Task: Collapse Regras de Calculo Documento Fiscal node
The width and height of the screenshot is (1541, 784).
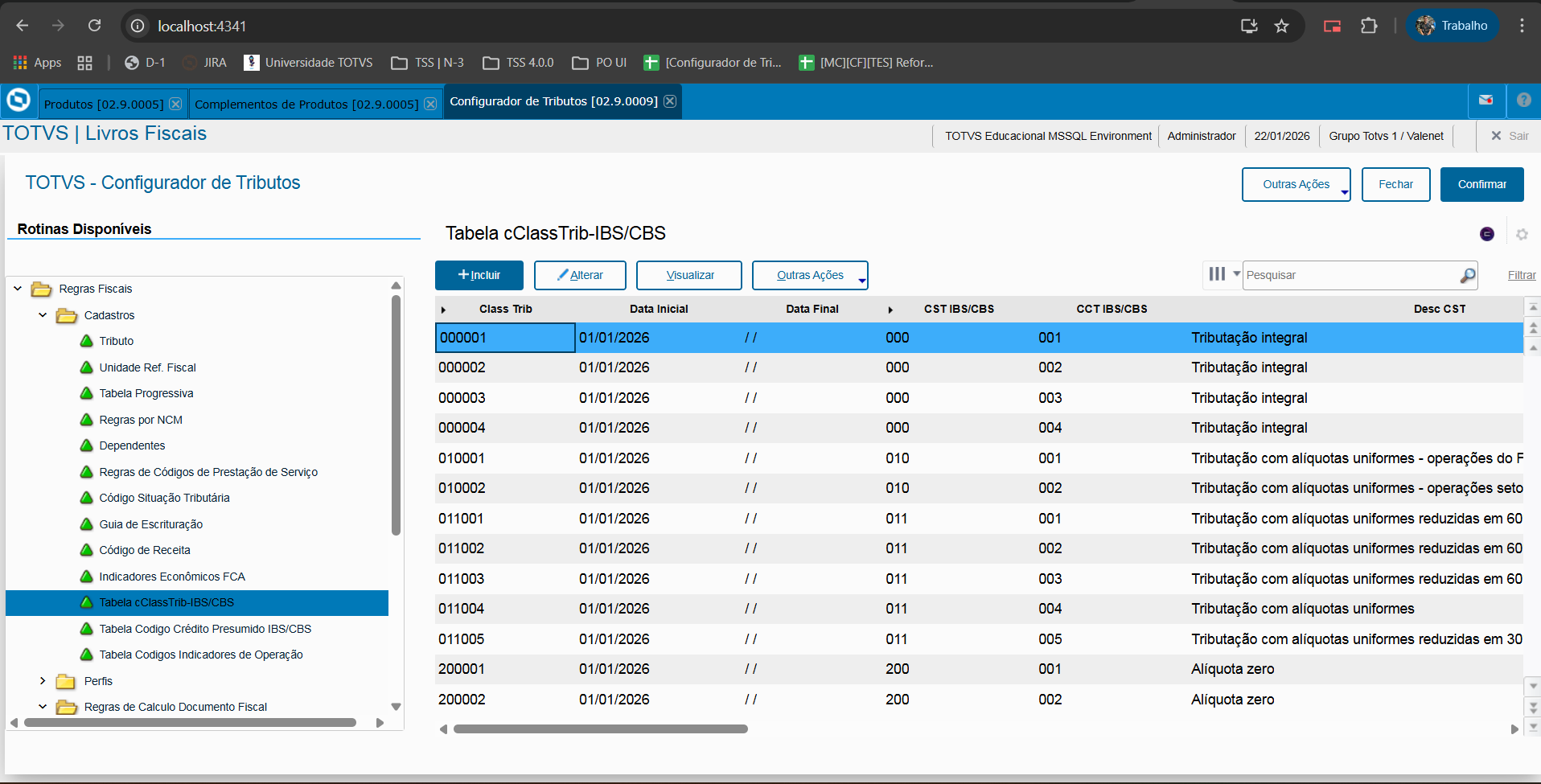Action: [43, 707]
